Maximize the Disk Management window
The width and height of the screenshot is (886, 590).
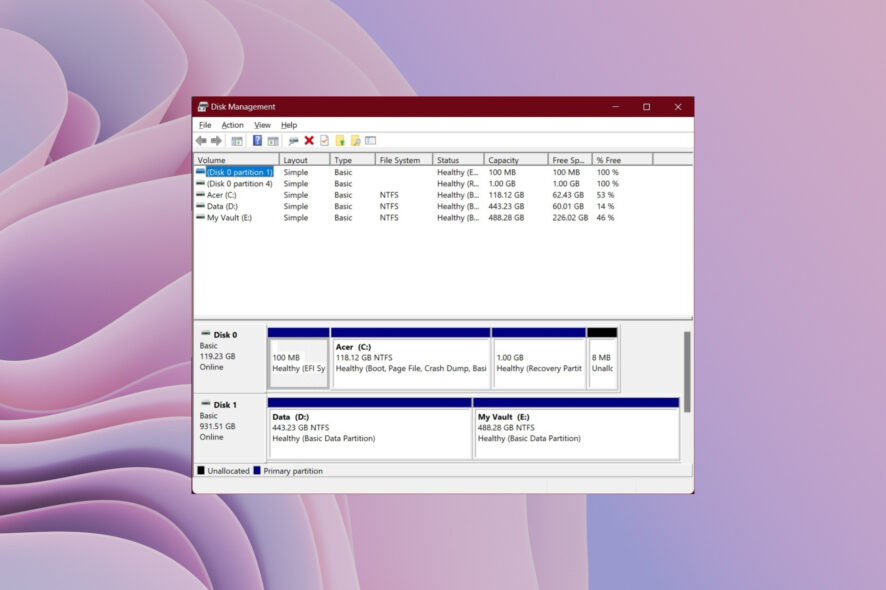[x=646, y=107]
